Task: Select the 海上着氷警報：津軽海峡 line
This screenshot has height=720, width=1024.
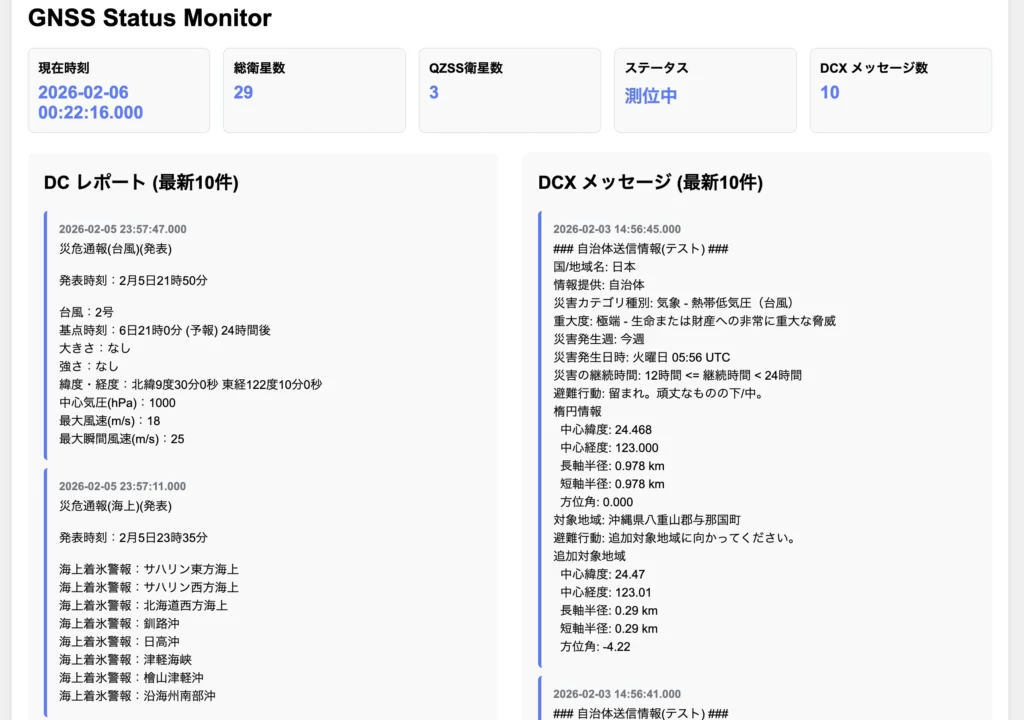Action: pyautogui.click(x=125, y=660)
